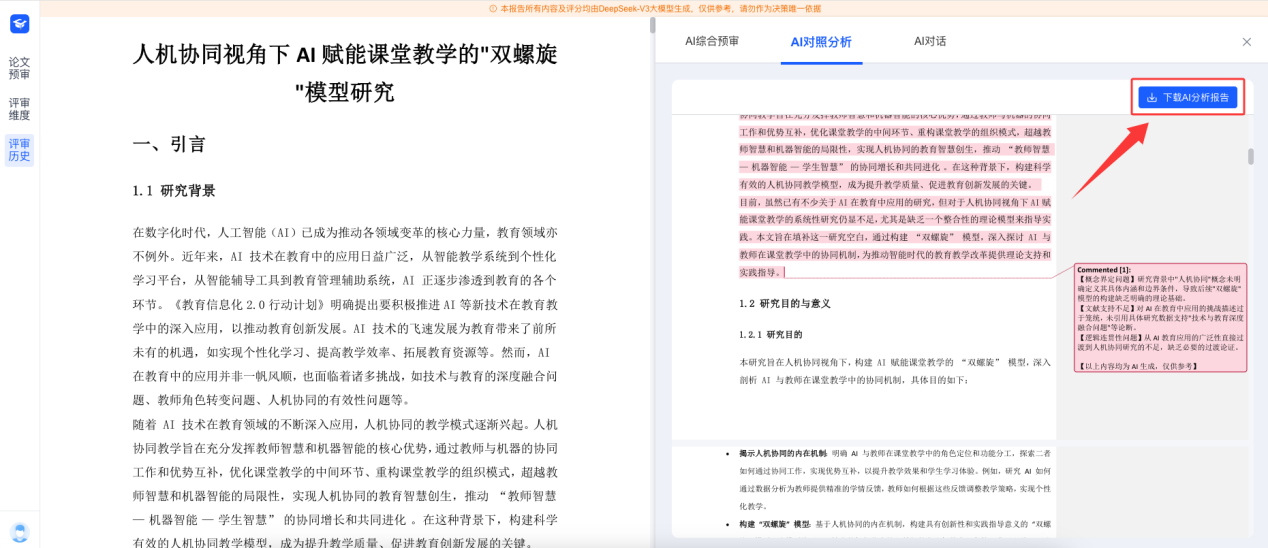Click the blue app logo icon
Image resolution: width=1268 pixels, height=548 pixels.
tap(19, 24)
